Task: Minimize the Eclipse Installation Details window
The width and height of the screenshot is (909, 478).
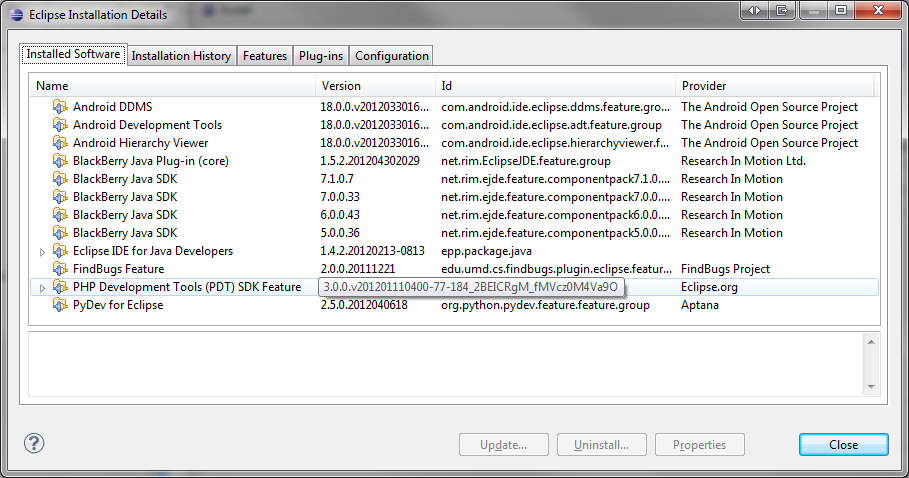Action: (813, 10)
